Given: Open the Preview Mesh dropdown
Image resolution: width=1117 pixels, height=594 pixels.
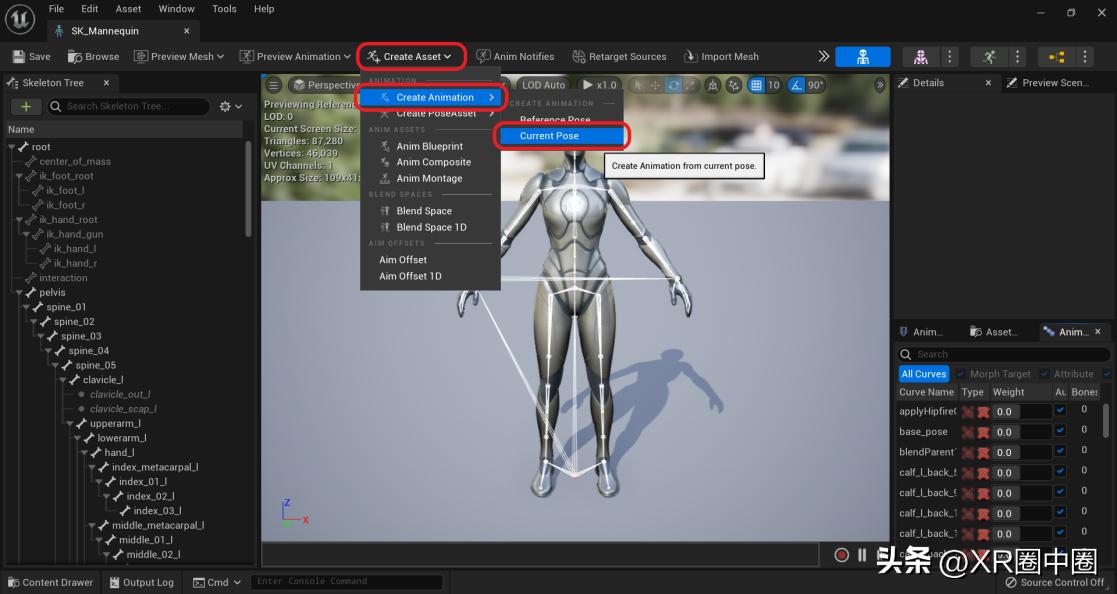Looking at the screenshot, I should click(179, 57).
